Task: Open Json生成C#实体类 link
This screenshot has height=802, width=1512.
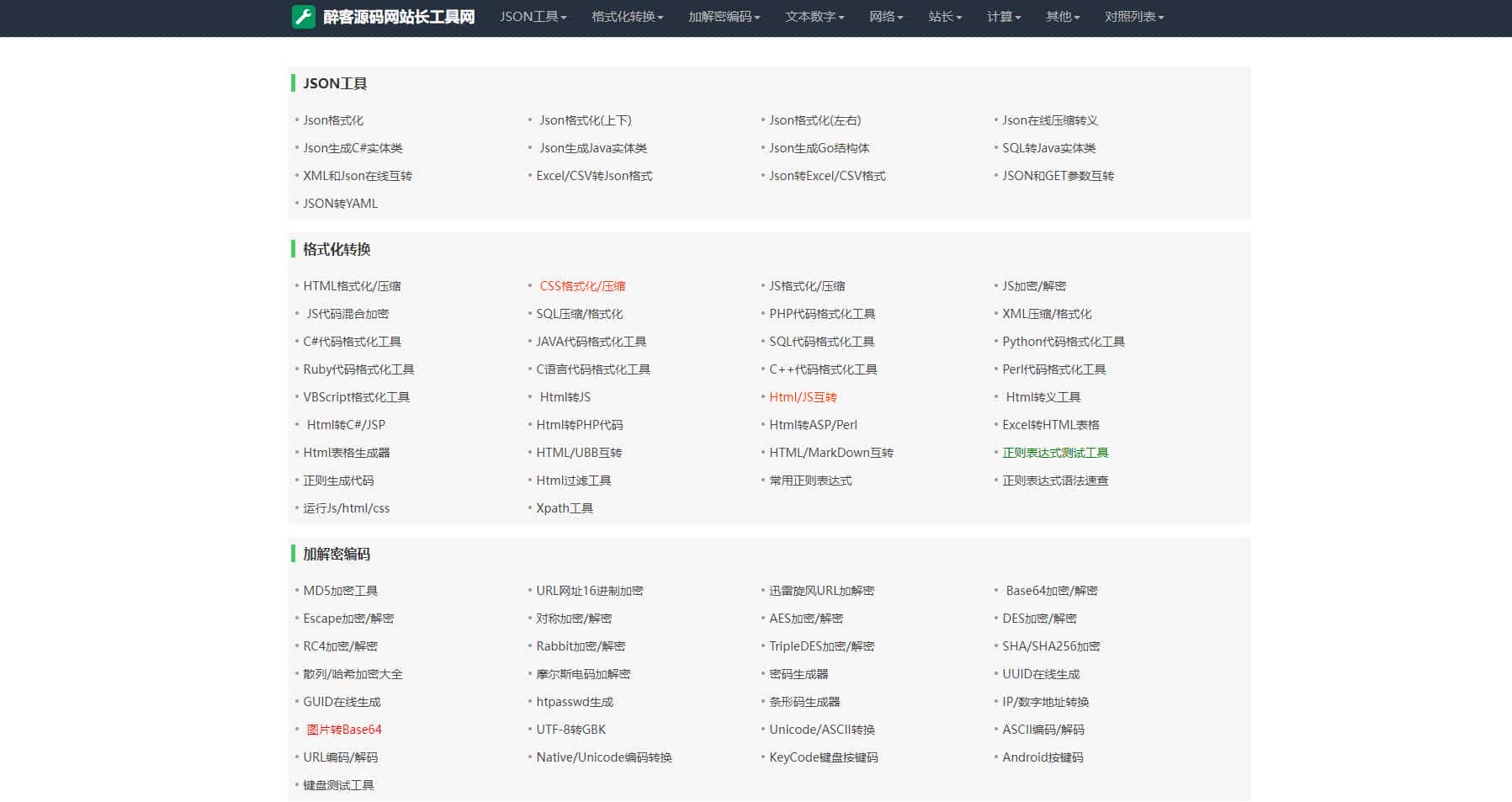Action: [353, 148]
